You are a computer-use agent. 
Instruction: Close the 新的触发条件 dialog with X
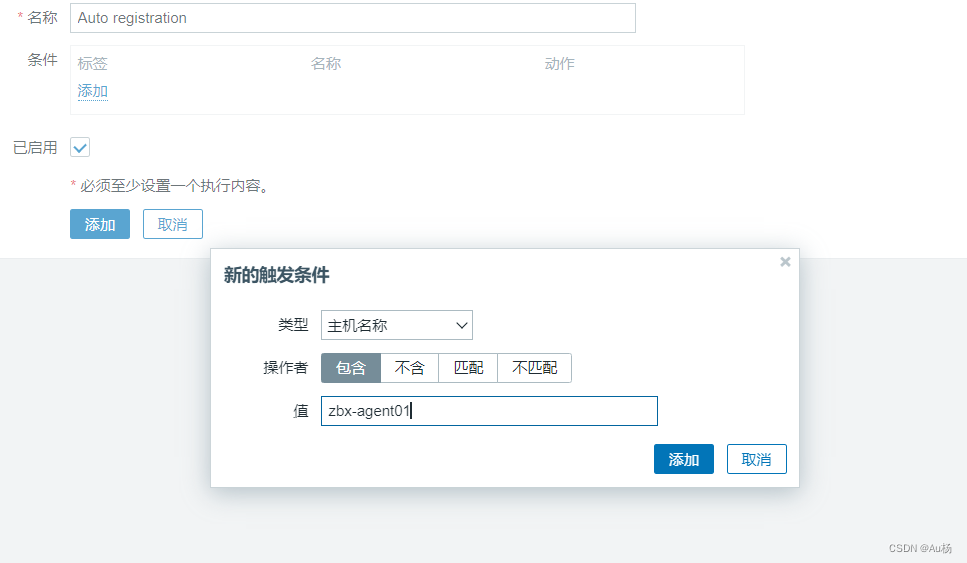click(x=785, y=262)
